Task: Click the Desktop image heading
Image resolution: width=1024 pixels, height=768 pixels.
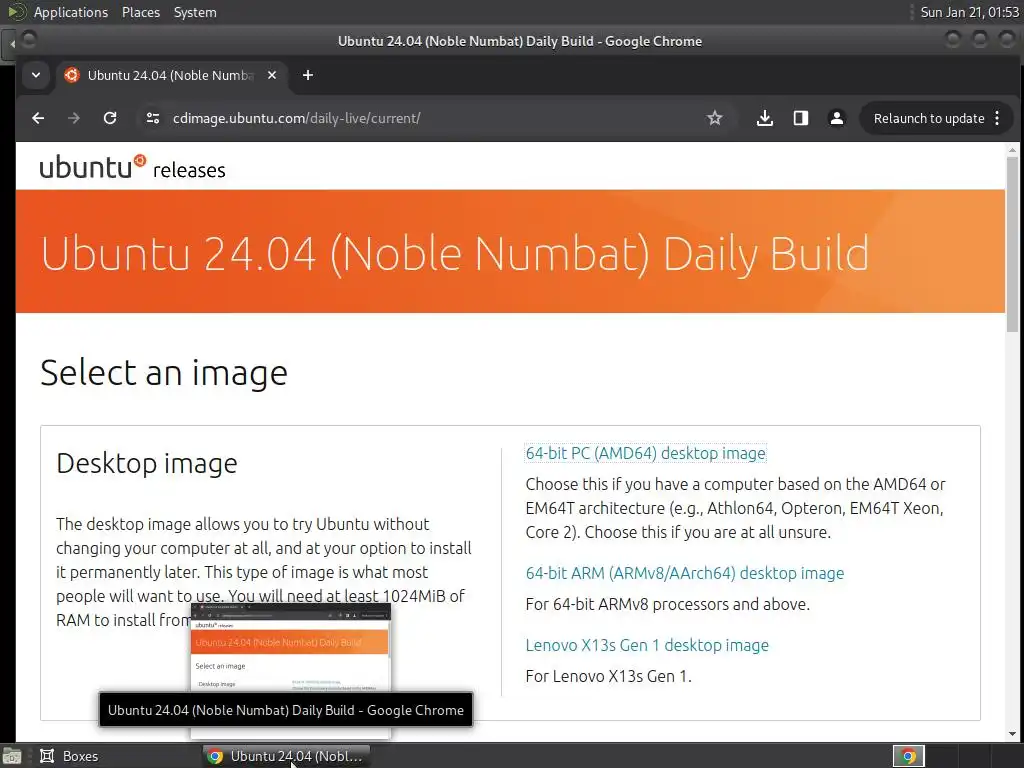Action: click(x=147, y=464)
